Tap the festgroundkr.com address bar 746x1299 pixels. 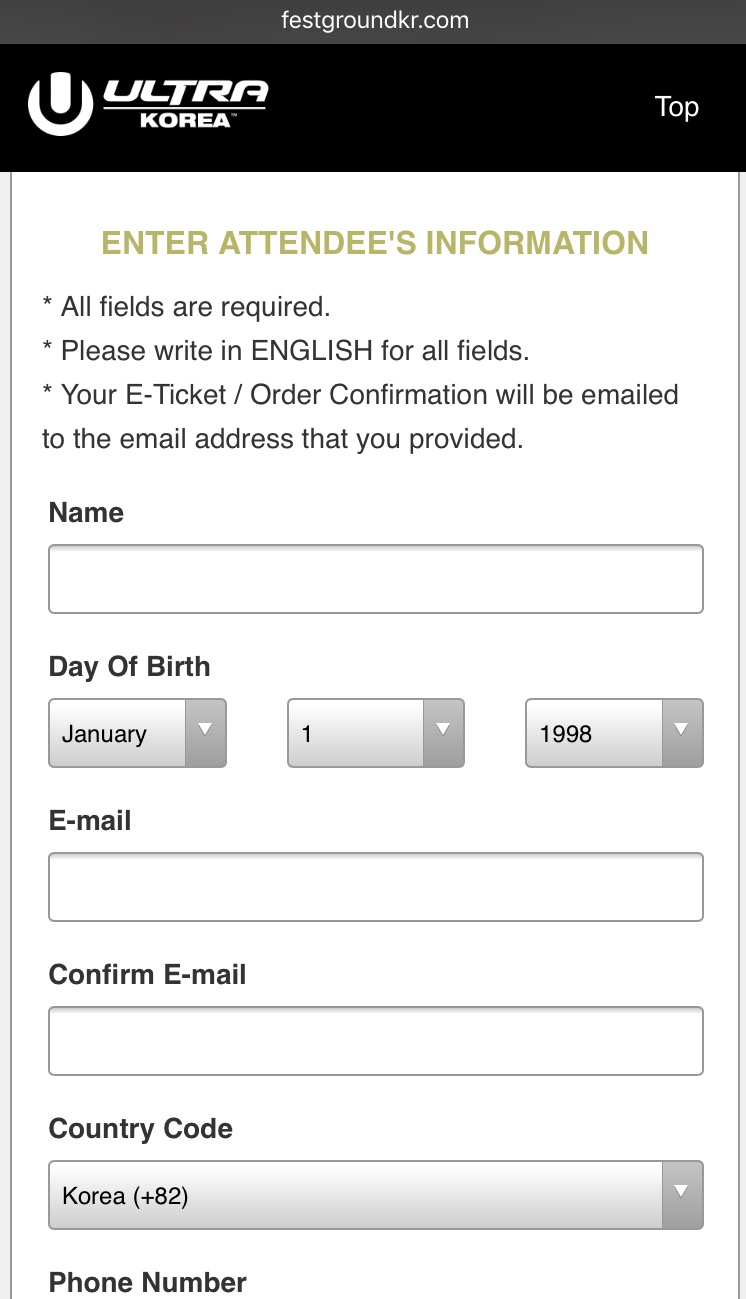click(x=373, y=21)
